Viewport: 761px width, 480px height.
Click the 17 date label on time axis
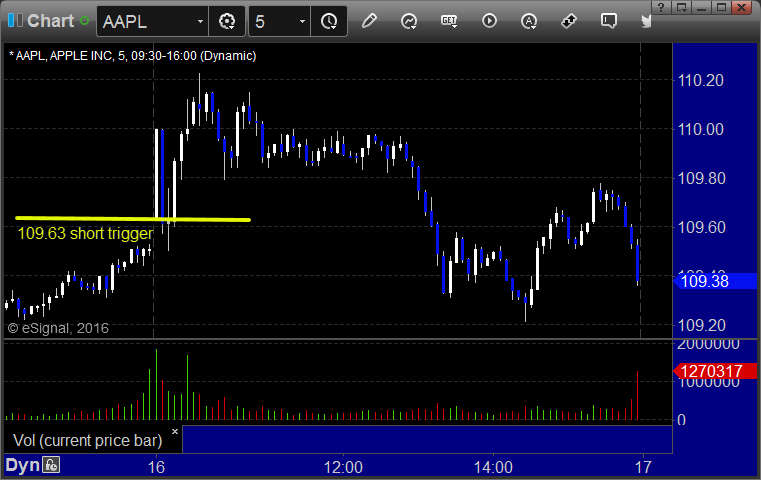[643, 467]
